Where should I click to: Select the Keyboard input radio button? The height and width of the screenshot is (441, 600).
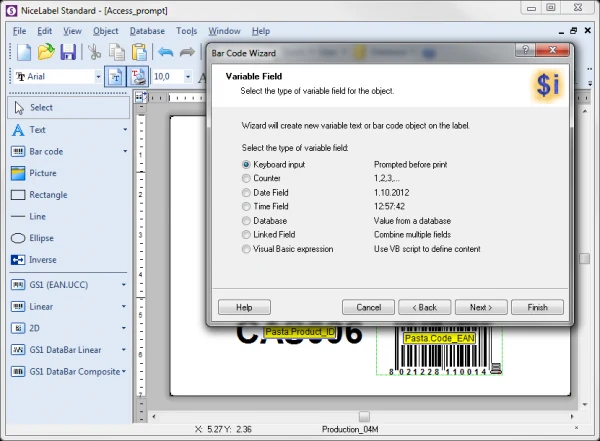point(246,165)
